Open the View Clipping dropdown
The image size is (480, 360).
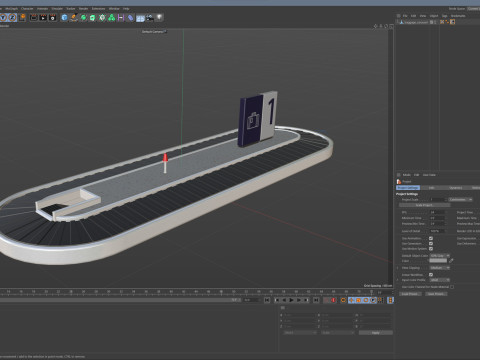[x=439, y=268]
